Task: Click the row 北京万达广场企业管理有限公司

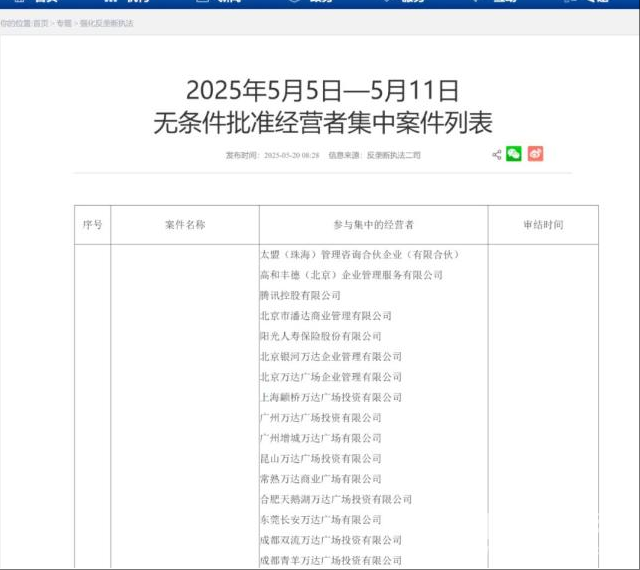Action: [331, 377]
